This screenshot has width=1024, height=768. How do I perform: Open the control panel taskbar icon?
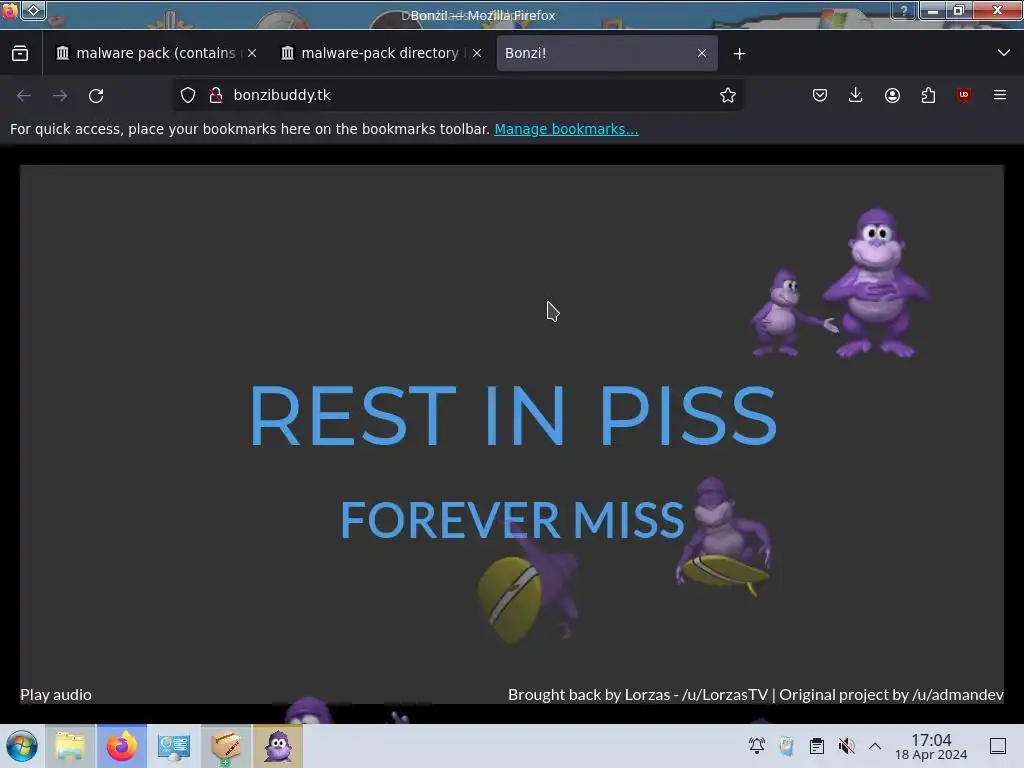click(174, 746)
